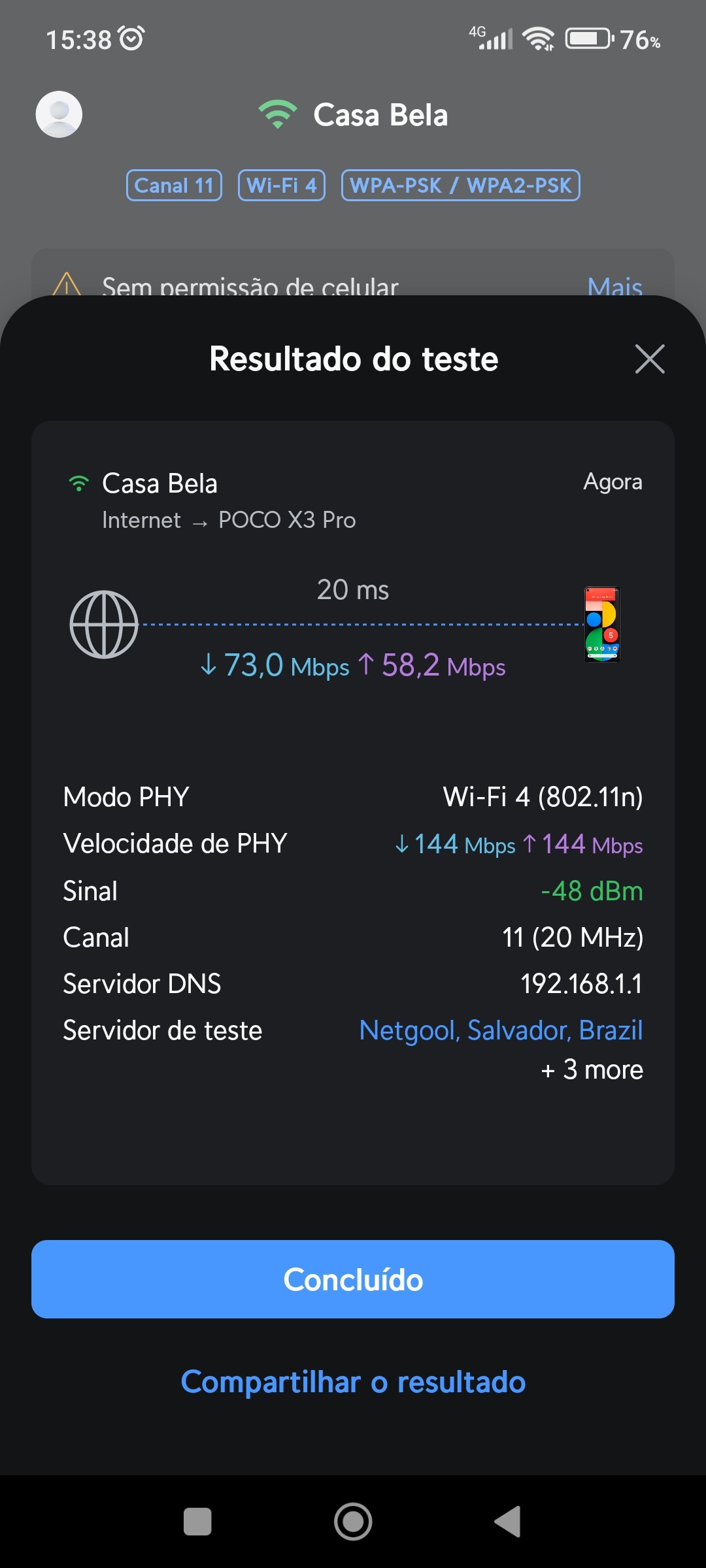Select the WPA-PSK / WPA2-PSK tag
Screen dimensions: 706x1568
[x=460, y=186]
